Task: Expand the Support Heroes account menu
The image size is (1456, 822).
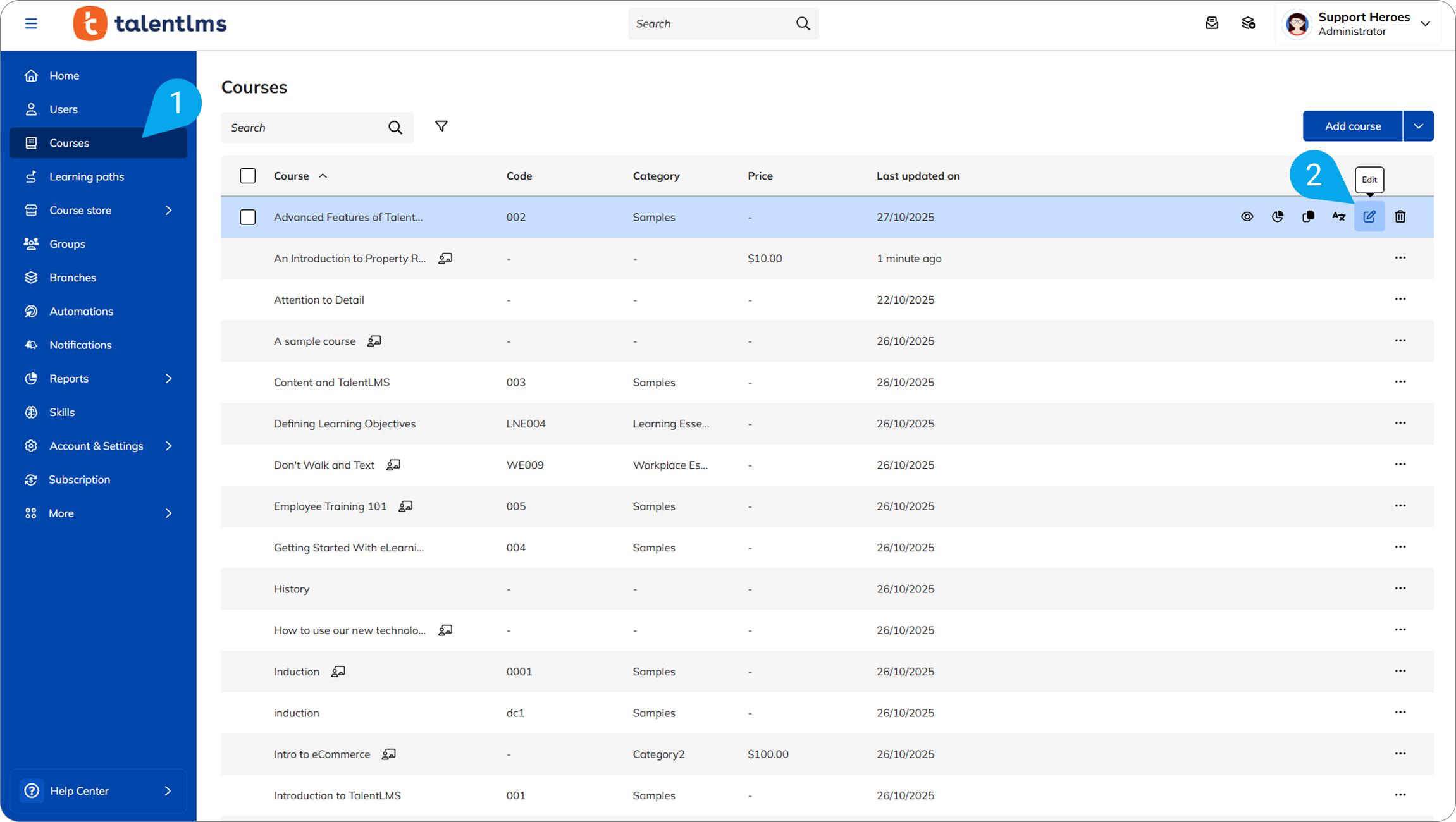Action: [1425, 23]
